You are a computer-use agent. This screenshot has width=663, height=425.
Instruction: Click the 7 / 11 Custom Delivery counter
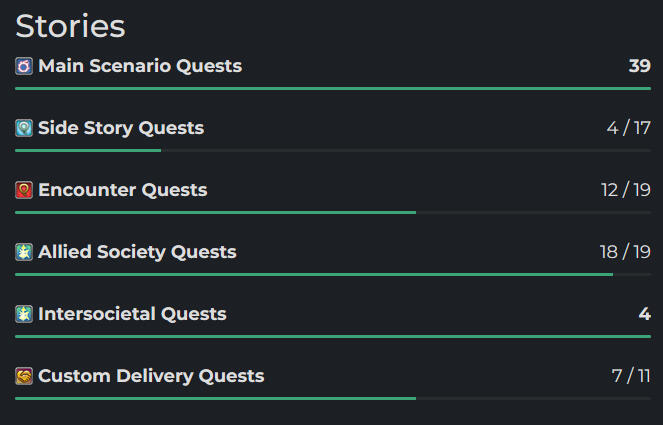pyautogui.click(x=631, y=376)
